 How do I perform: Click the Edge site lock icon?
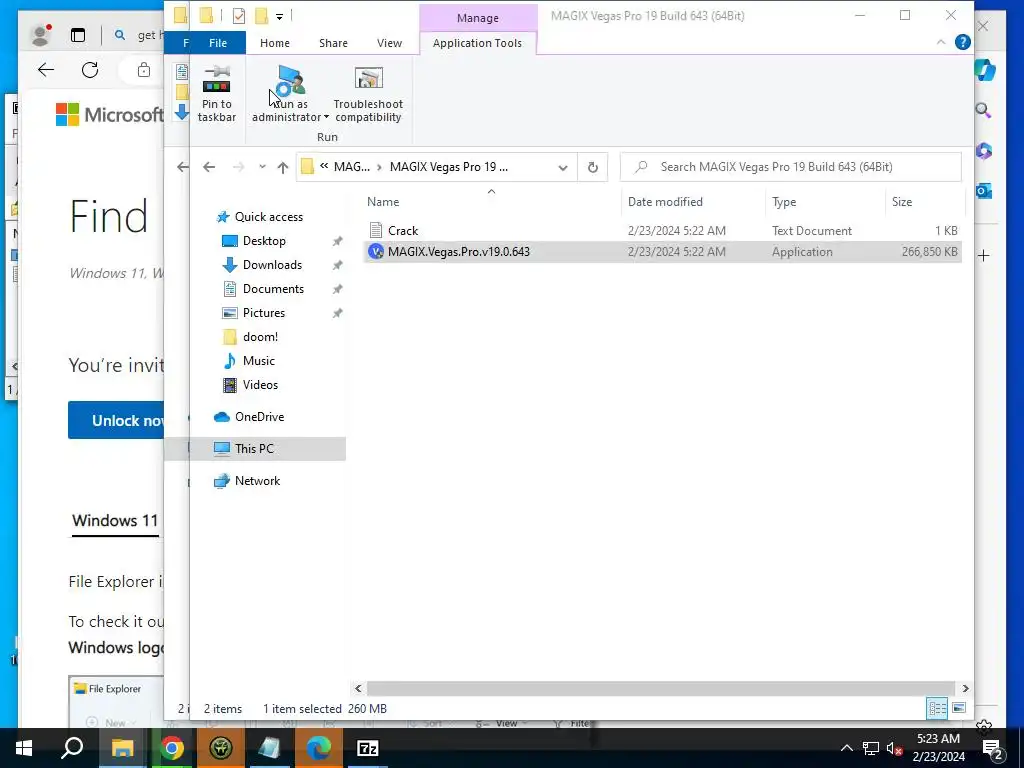[x=144, y=70]
